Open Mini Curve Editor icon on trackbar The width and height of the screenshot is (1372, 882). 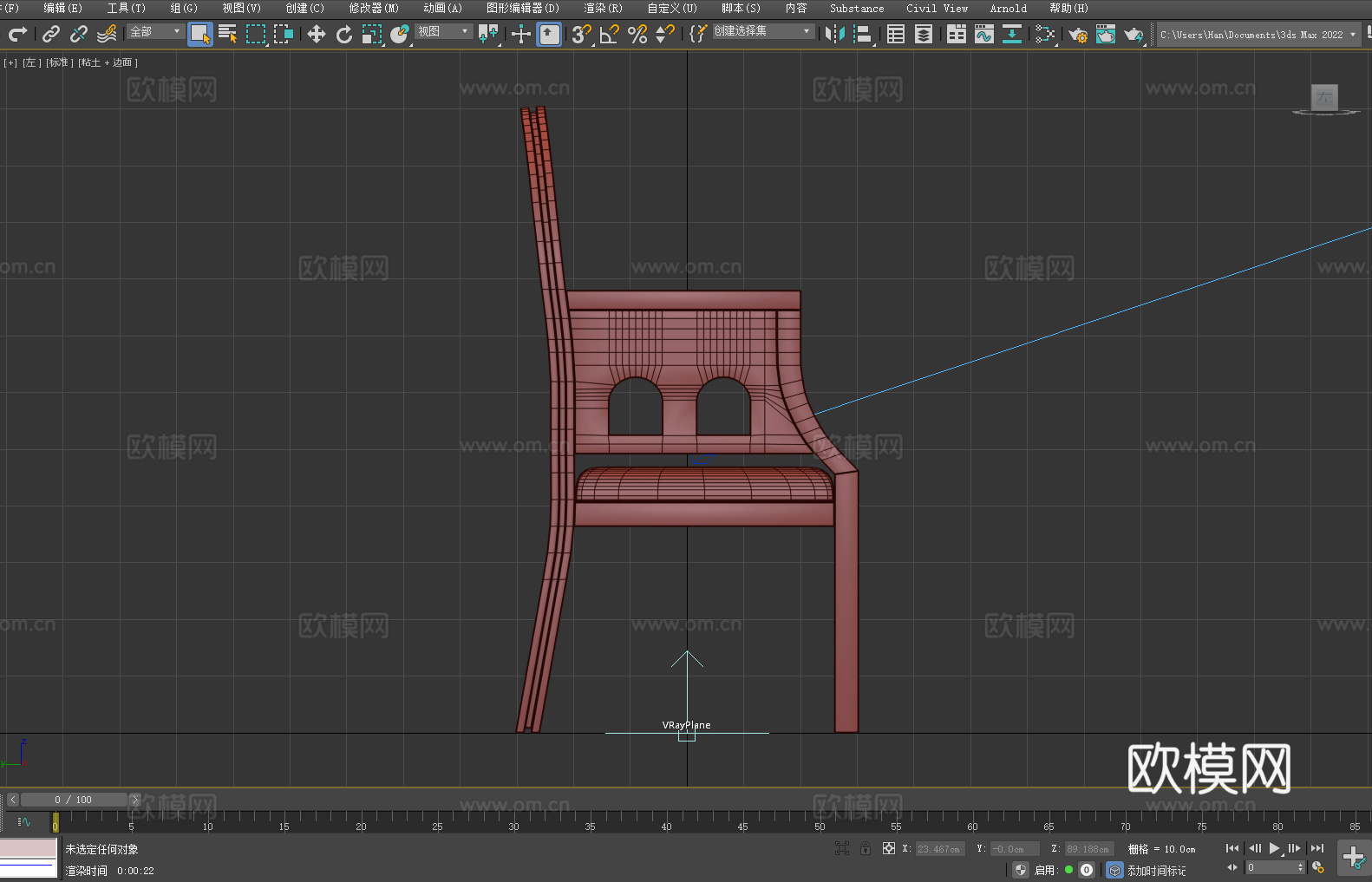24,821
